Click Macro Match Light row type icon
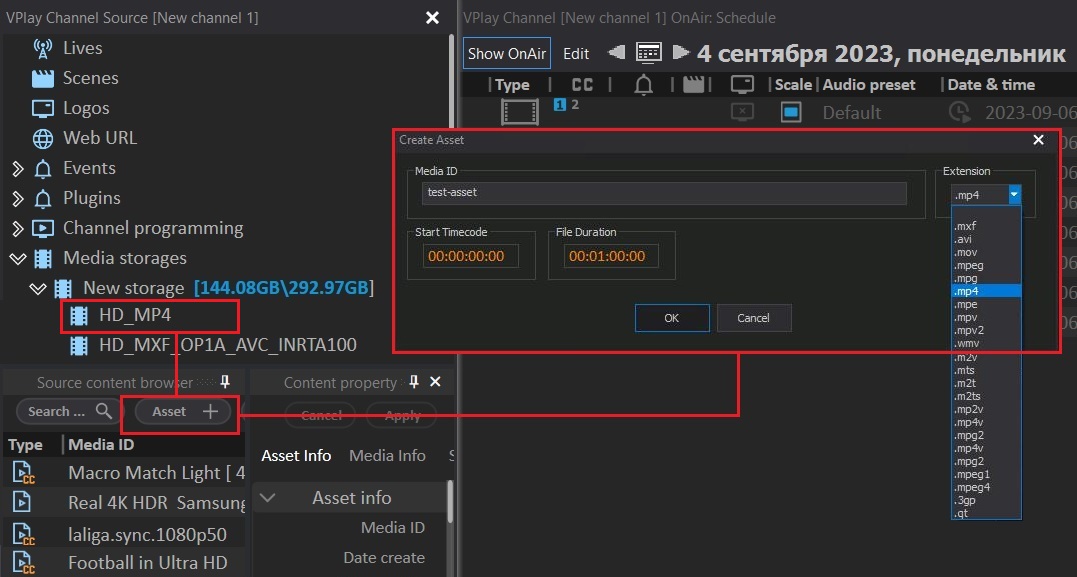 coord(23,474)
